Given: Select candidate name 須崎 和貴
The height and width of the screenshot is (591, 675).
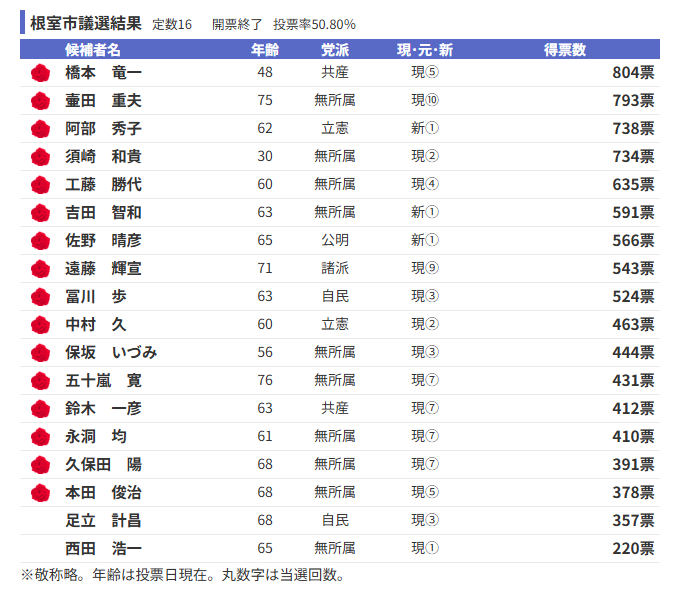Looking at the screenshot, I should point(103,156).
